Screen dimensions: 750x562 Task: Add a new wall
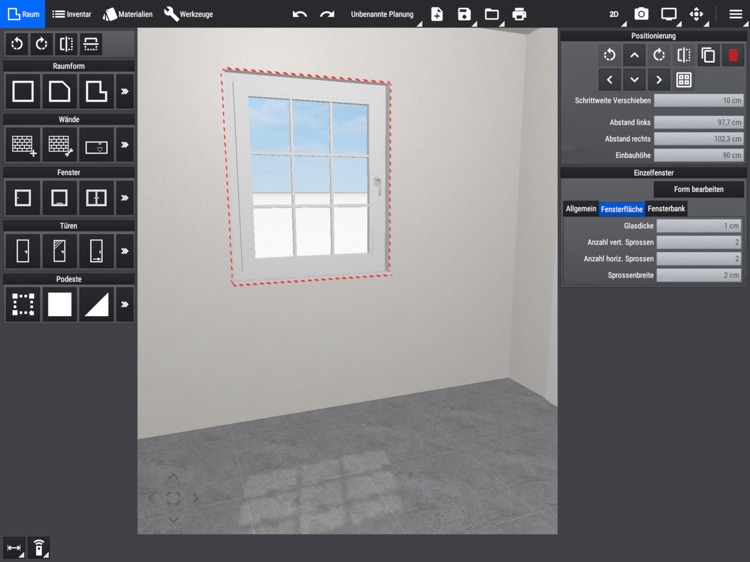pos(22,145)
